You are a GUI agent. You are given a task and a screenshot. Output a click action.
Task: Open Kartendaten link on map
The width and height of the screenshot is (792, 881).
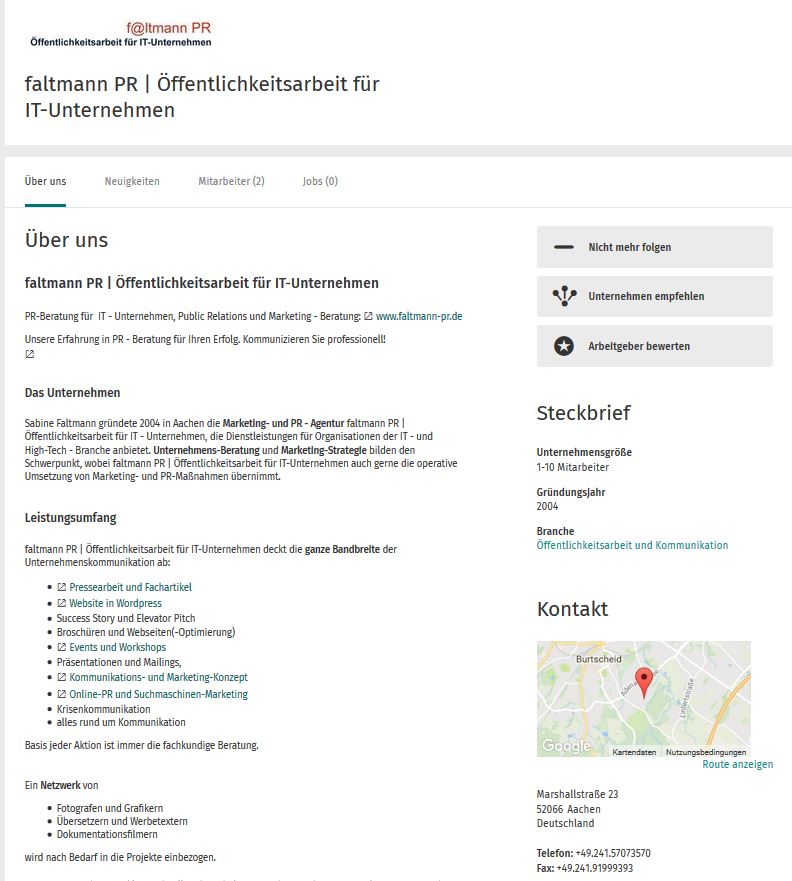coord(634,752)
